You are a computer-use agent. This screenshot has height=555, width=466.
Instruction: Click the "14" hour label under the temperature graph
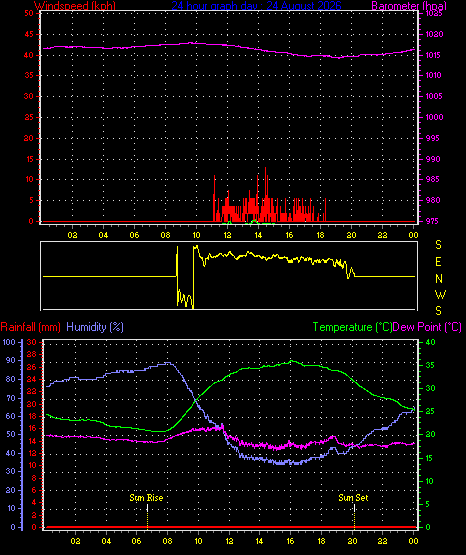[x=259, y=541]
